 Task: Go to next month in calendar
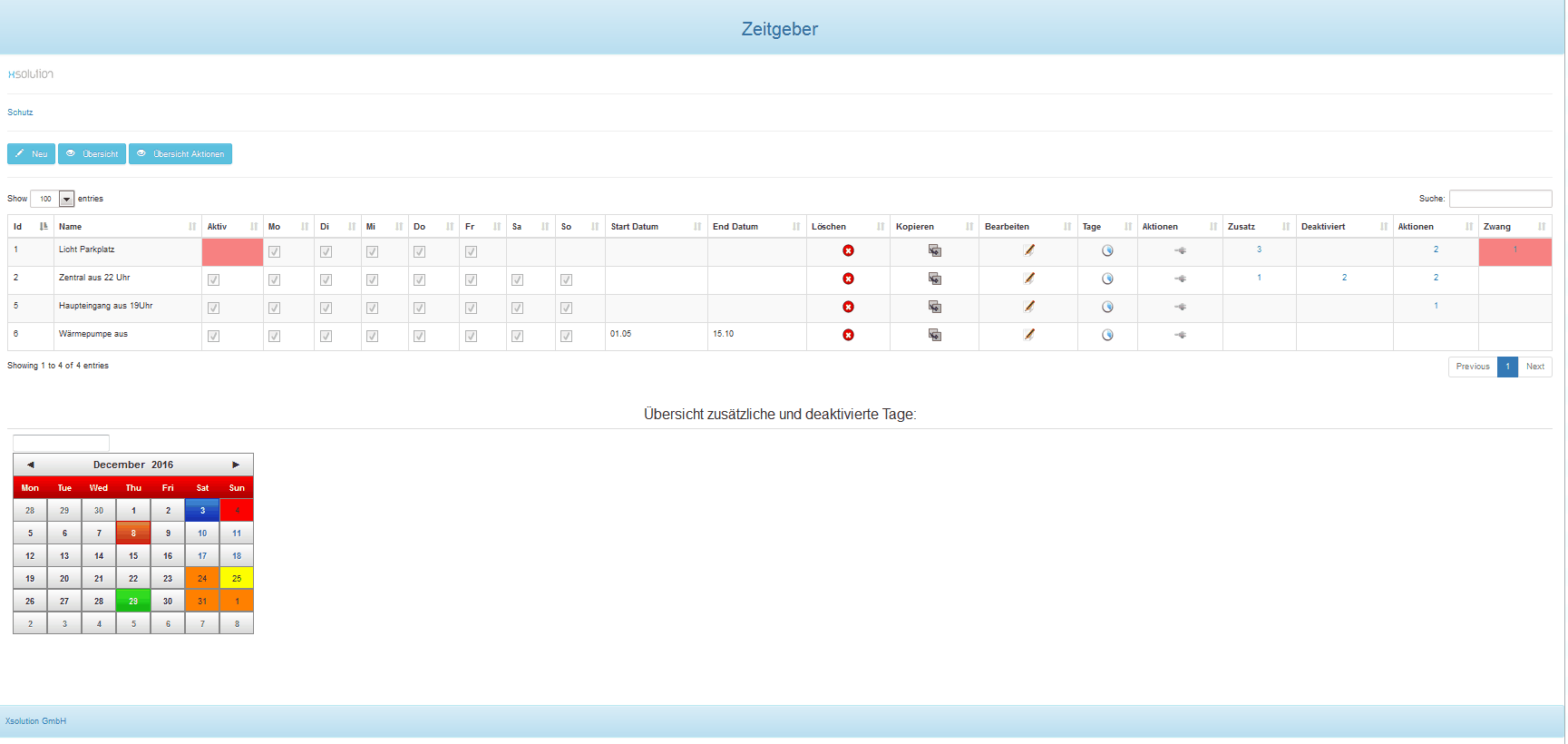coord(236,465)
